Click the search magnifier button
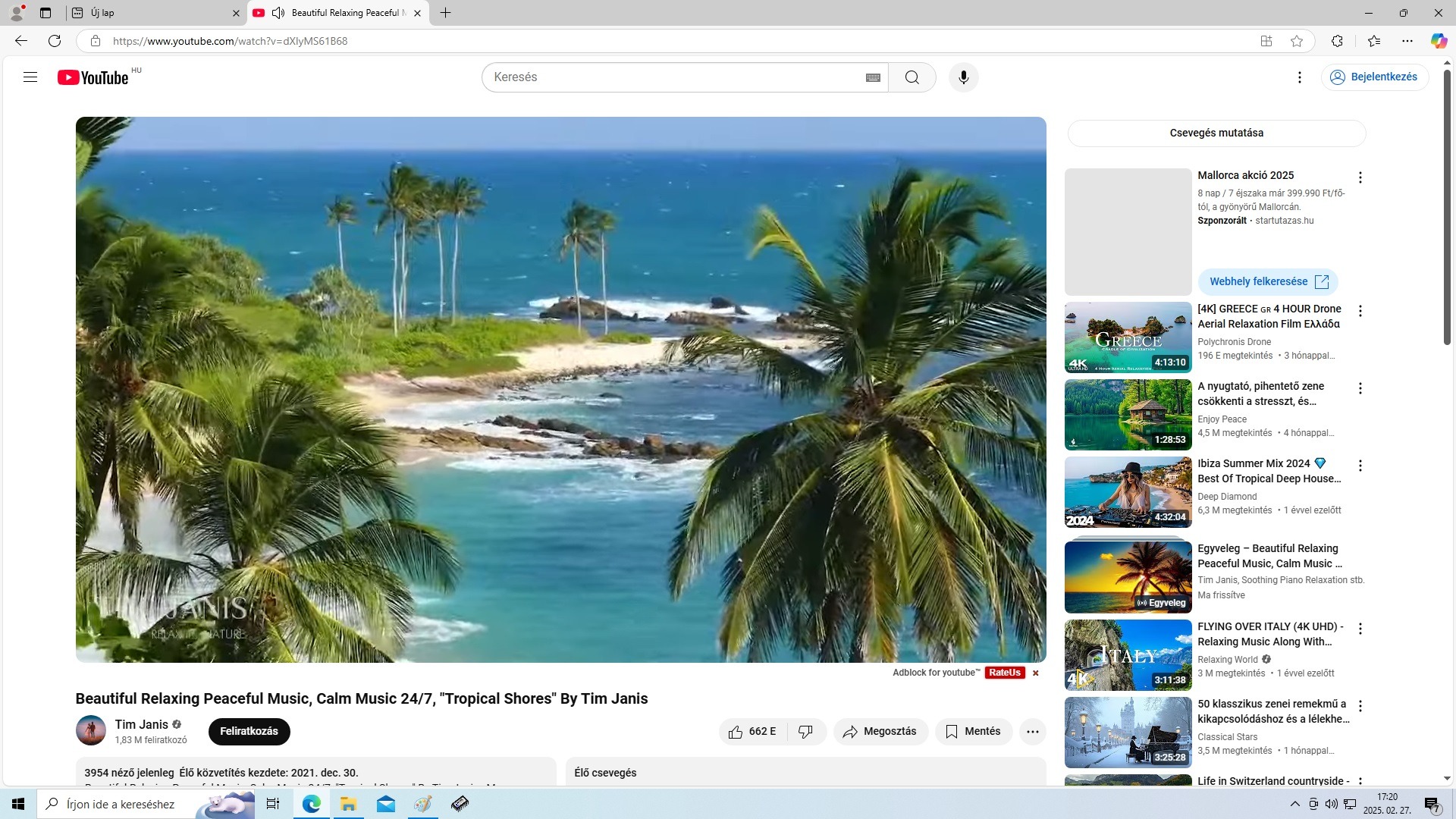This screenshot has height=819, width=1456. pos(912,77)
